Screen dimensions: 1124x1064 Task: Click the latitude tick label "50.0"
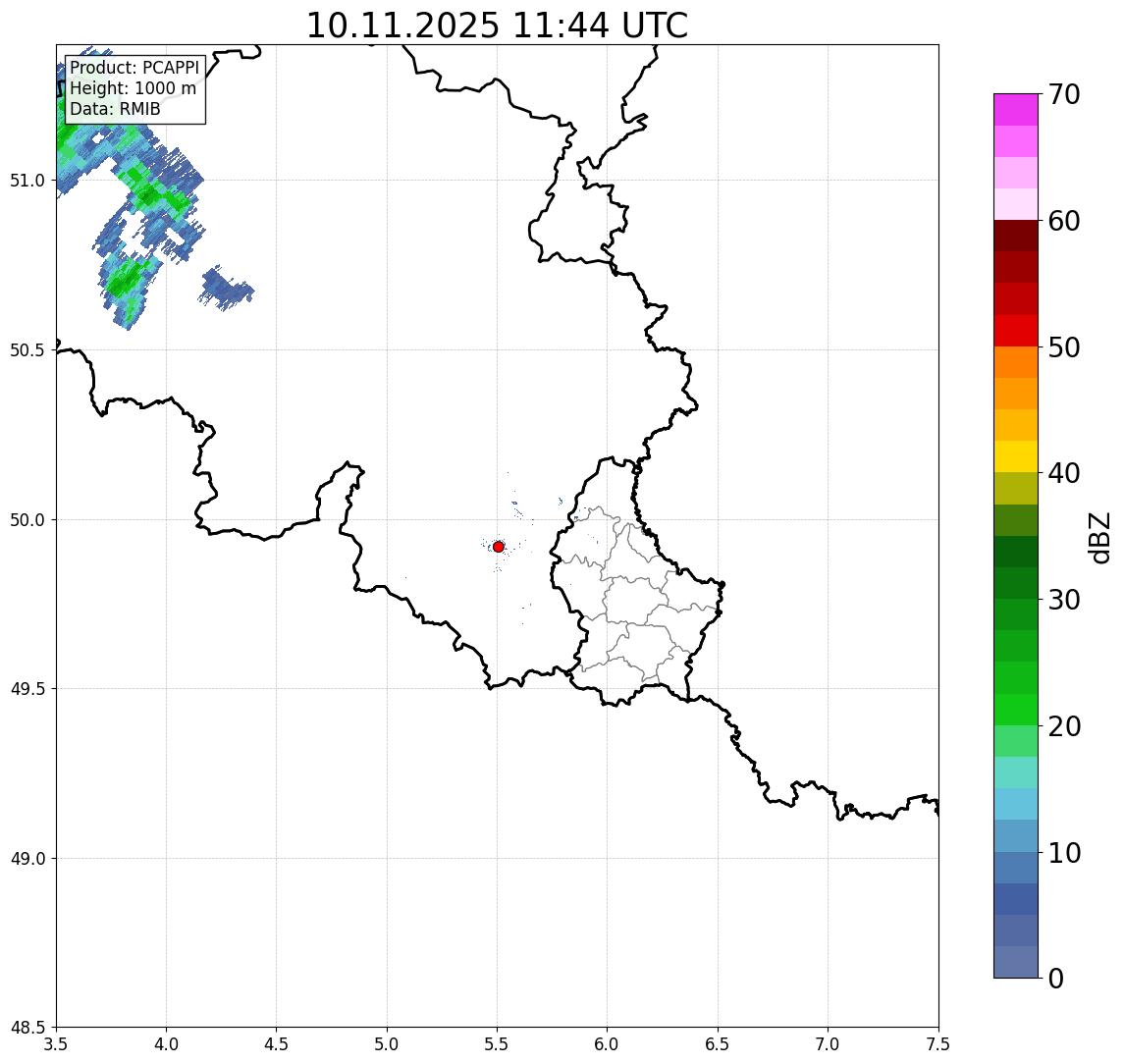tap(27, 520)
